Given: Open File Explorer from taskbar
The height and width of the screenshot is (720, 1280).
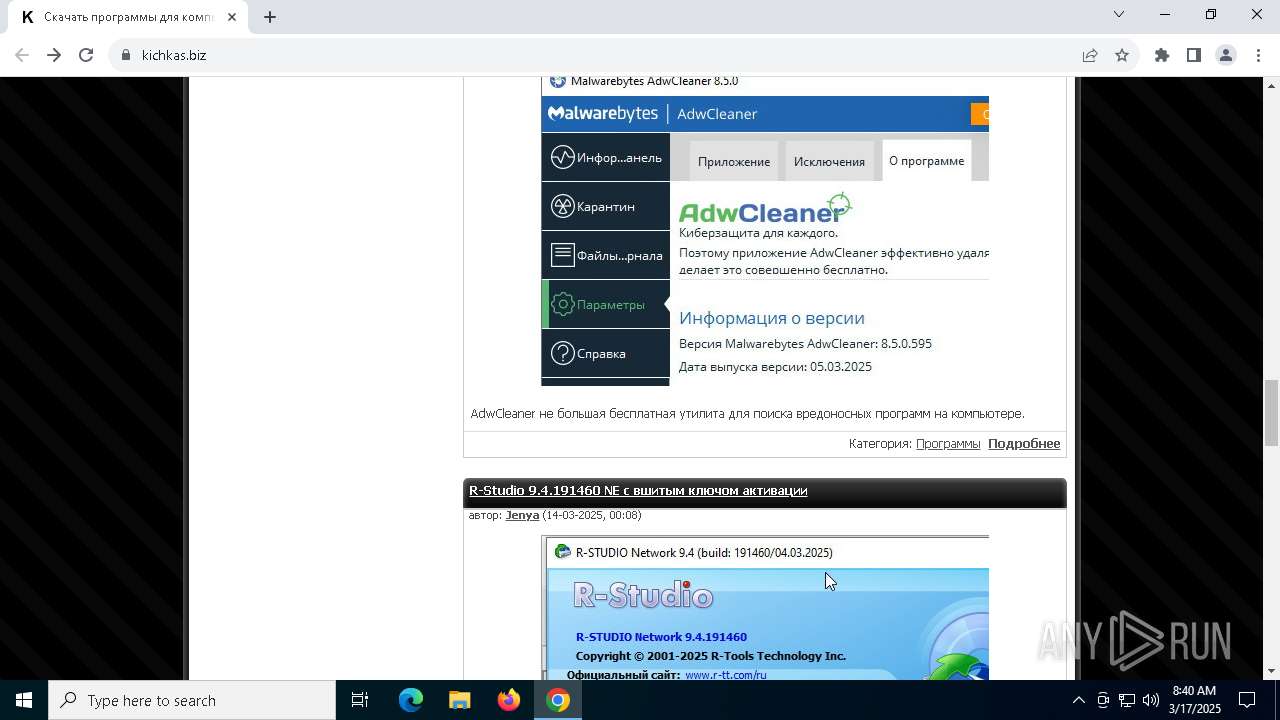Looking at the screenshot, I should [x=459, y=700].
